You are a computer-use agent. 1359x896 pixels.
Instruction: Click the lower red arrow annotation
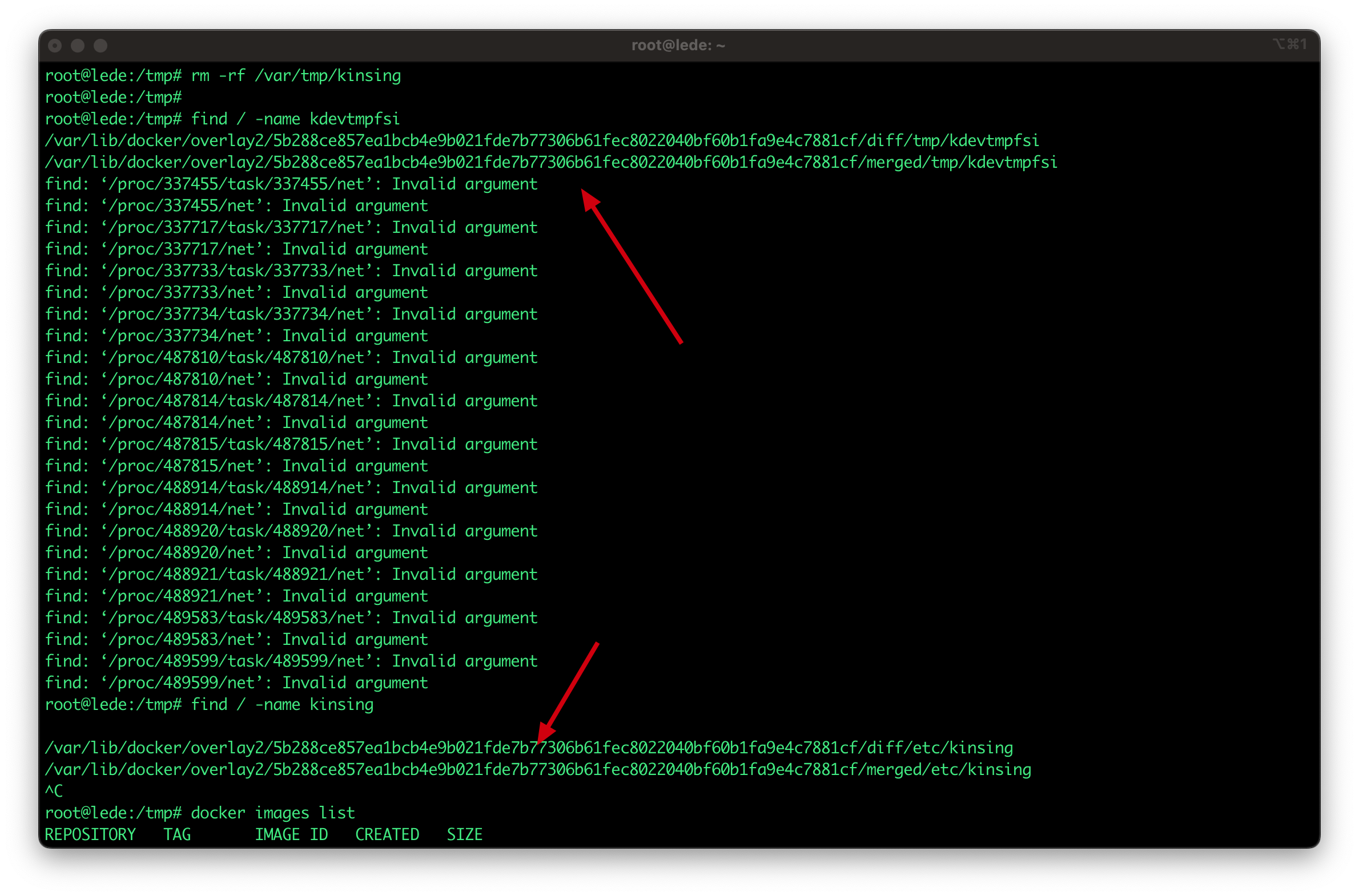[568, 693]
